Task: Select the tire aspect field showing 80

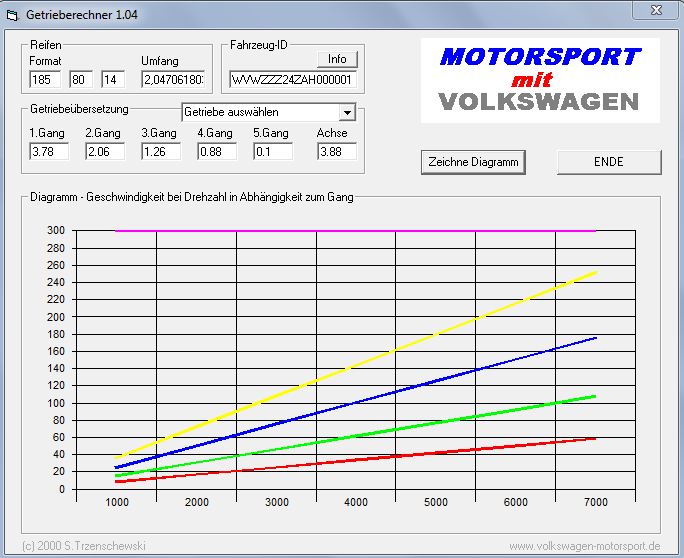Action: (82, 79)
